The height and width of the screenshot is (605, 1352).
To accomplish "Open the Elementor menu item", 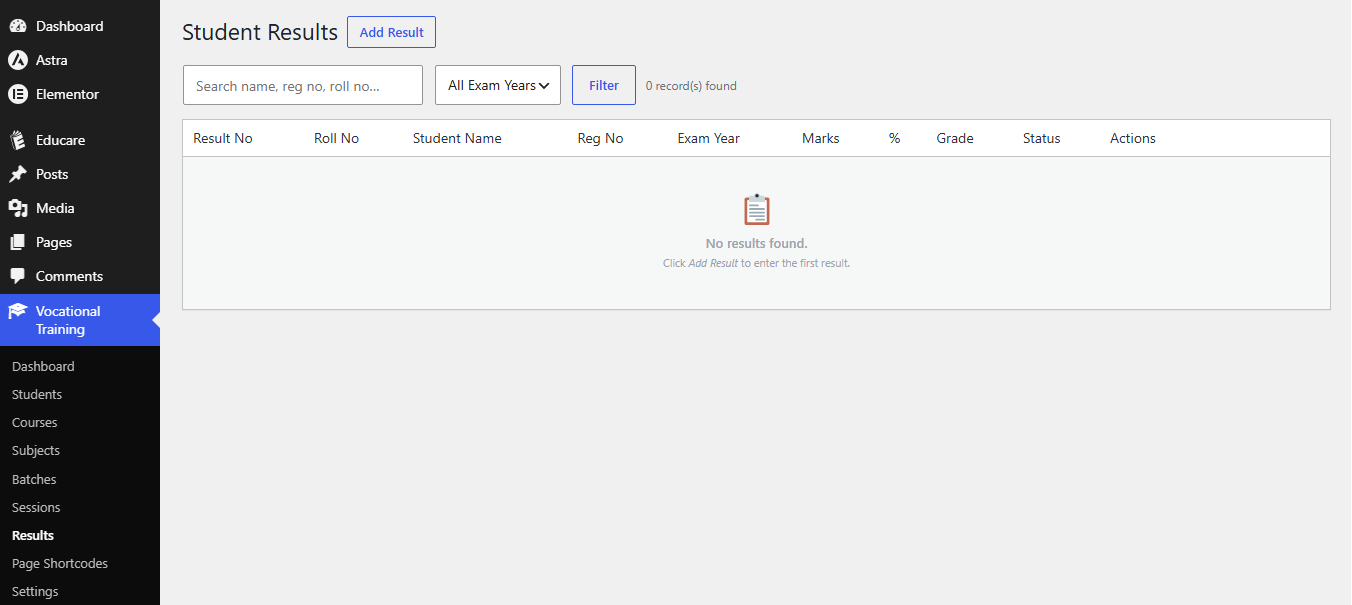I will tap(80, 94).
